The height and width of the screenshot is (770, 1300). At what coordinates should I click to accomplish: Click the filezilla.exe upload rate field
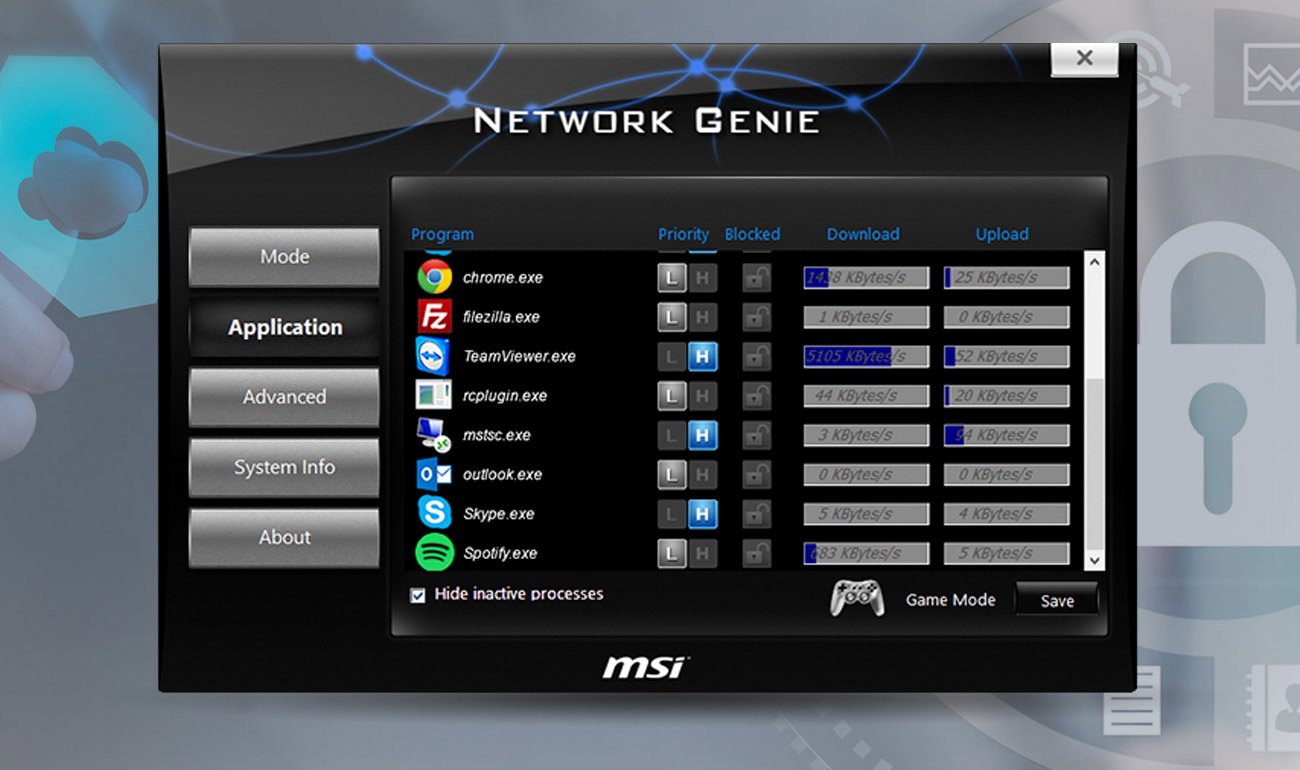(x=1006, y=317)
